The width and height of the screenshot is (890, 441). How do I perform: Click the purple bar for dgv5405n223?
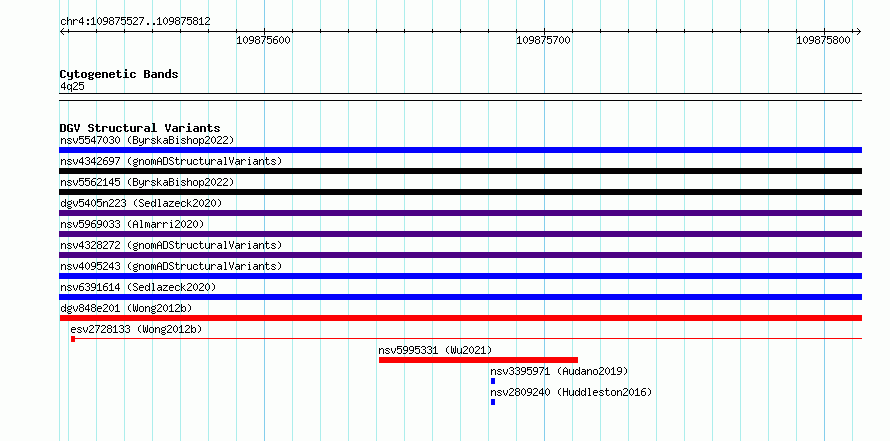(x=460, y=213)
